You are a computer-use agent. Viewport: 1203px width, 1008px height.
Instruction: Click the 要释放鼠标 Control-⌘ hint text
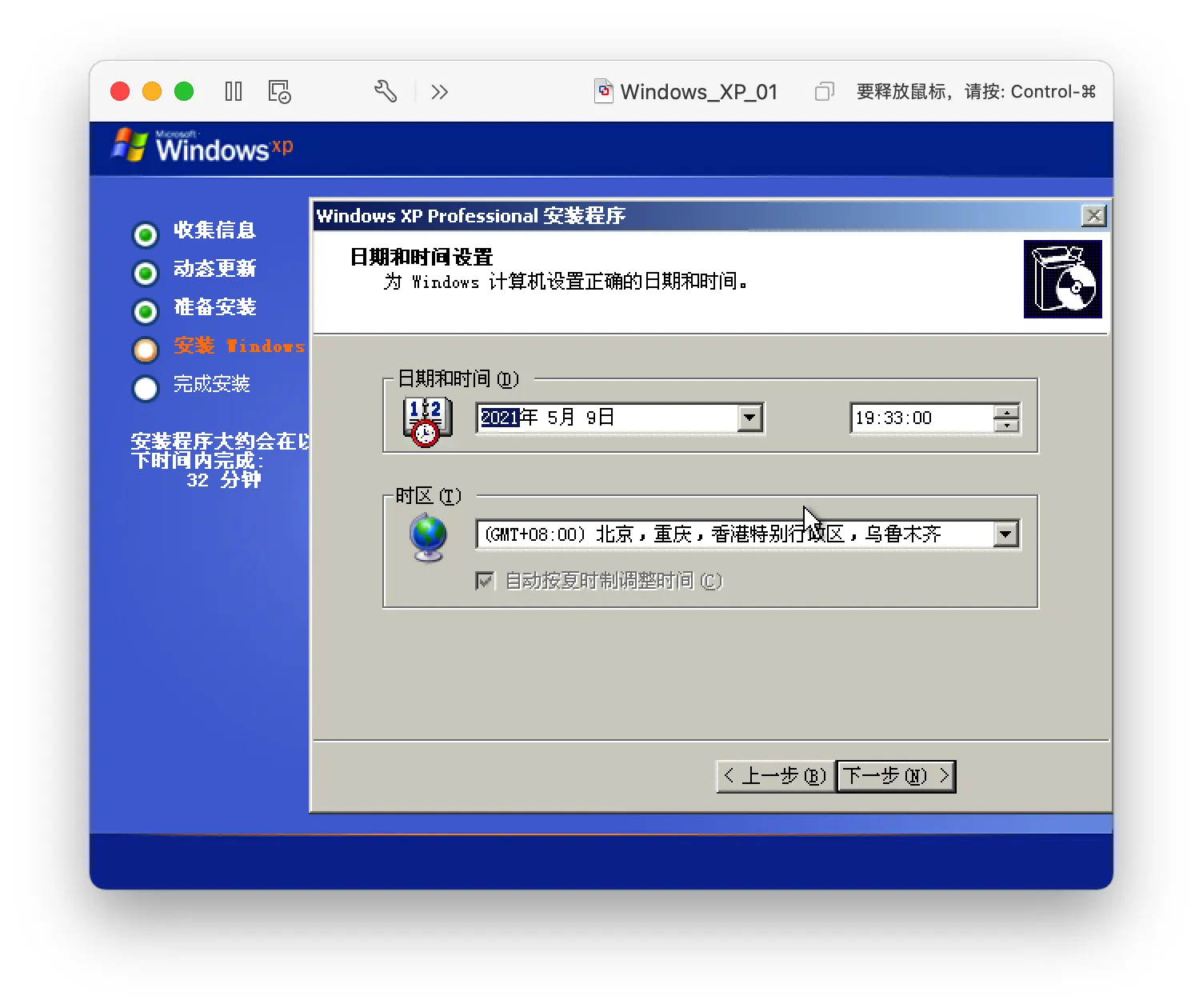point(976,91)
